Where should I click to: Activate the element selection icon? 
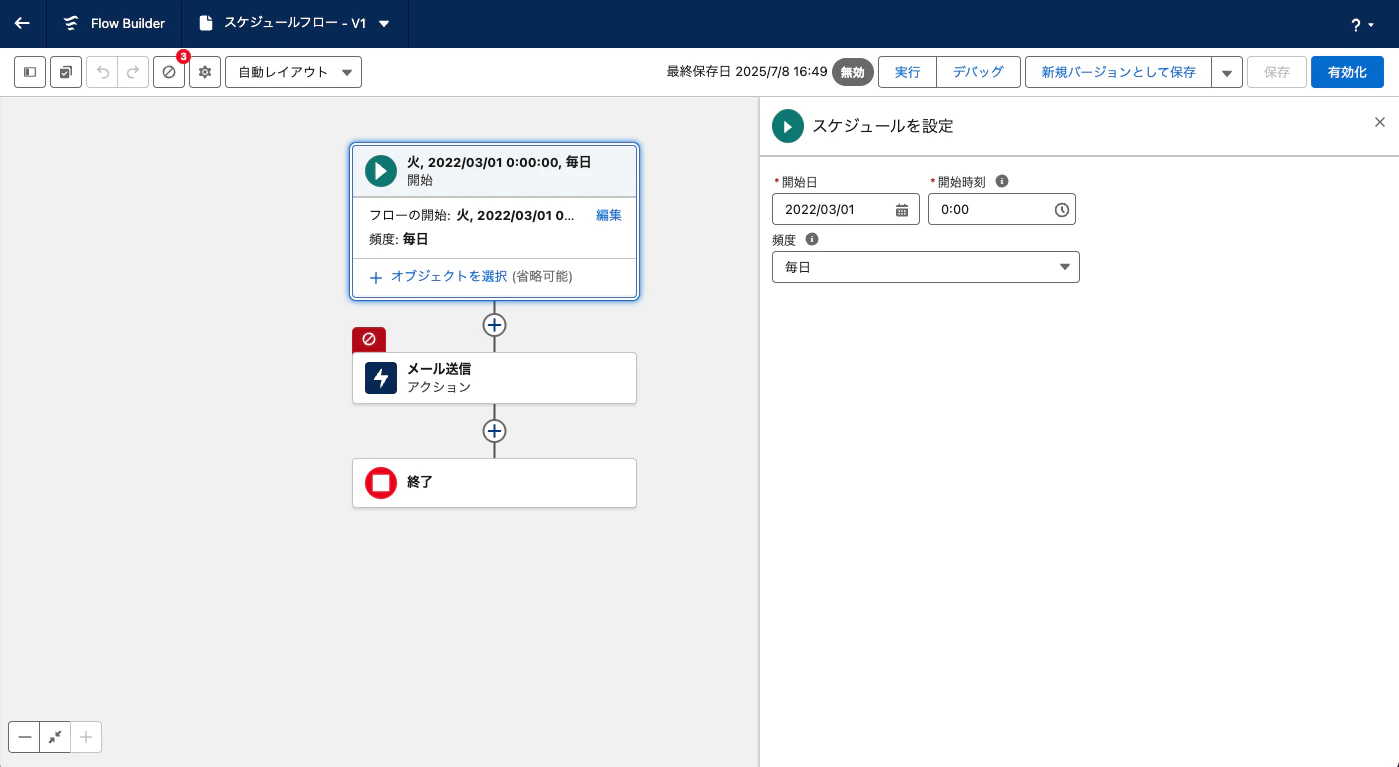tap(65, 71)
